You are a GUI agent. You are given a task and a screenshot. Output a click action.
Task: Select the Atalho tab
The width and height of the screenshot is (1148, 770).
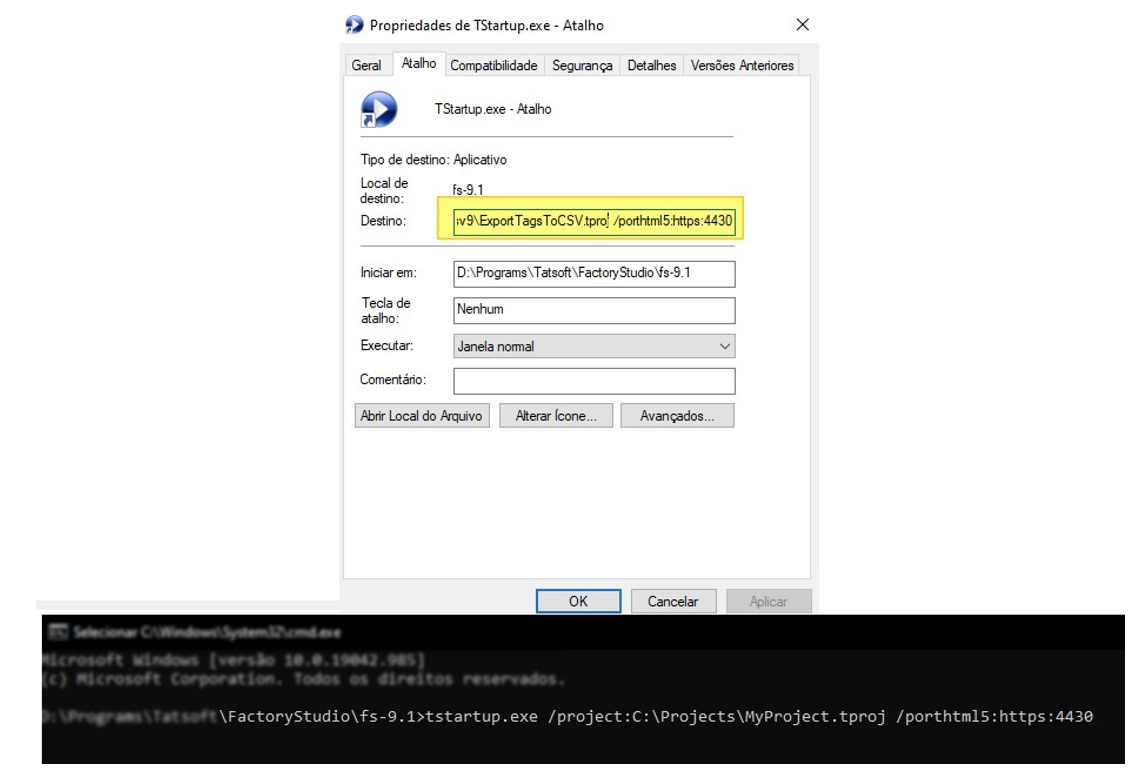pyautogui.click(x=419, y=64)
